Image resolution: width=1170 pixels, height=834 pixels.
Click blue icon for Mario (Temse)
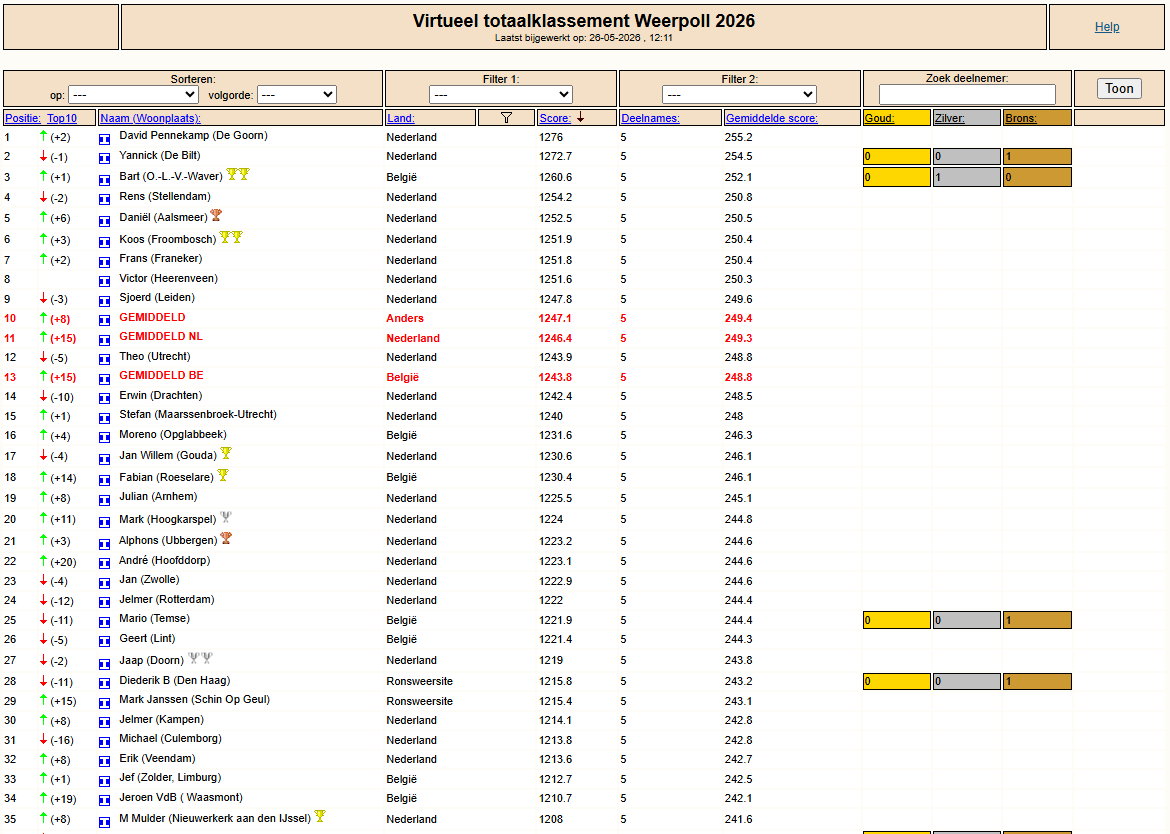104,621
